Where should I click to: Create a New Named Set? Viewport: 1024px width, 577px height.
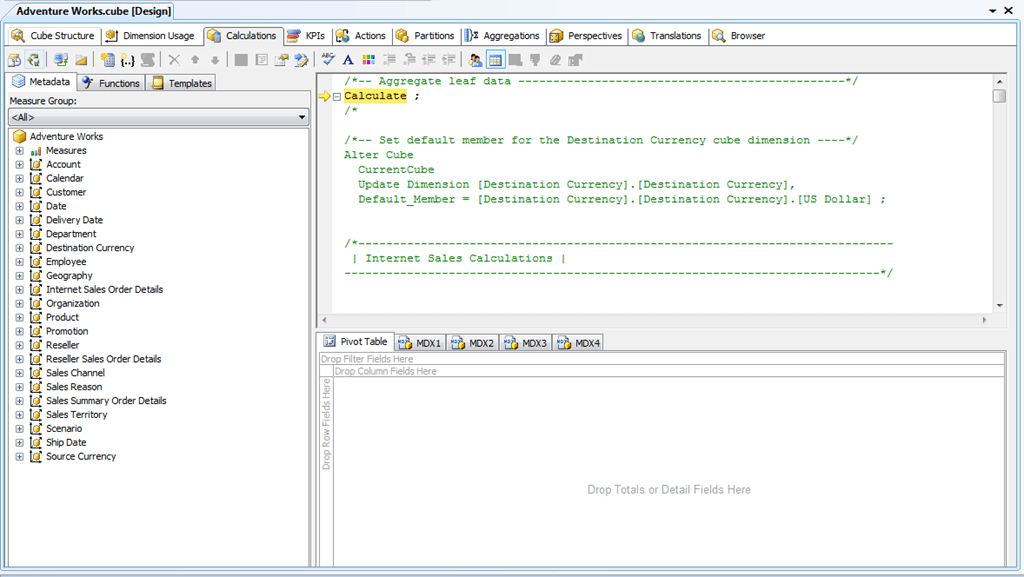click(128, 60)
